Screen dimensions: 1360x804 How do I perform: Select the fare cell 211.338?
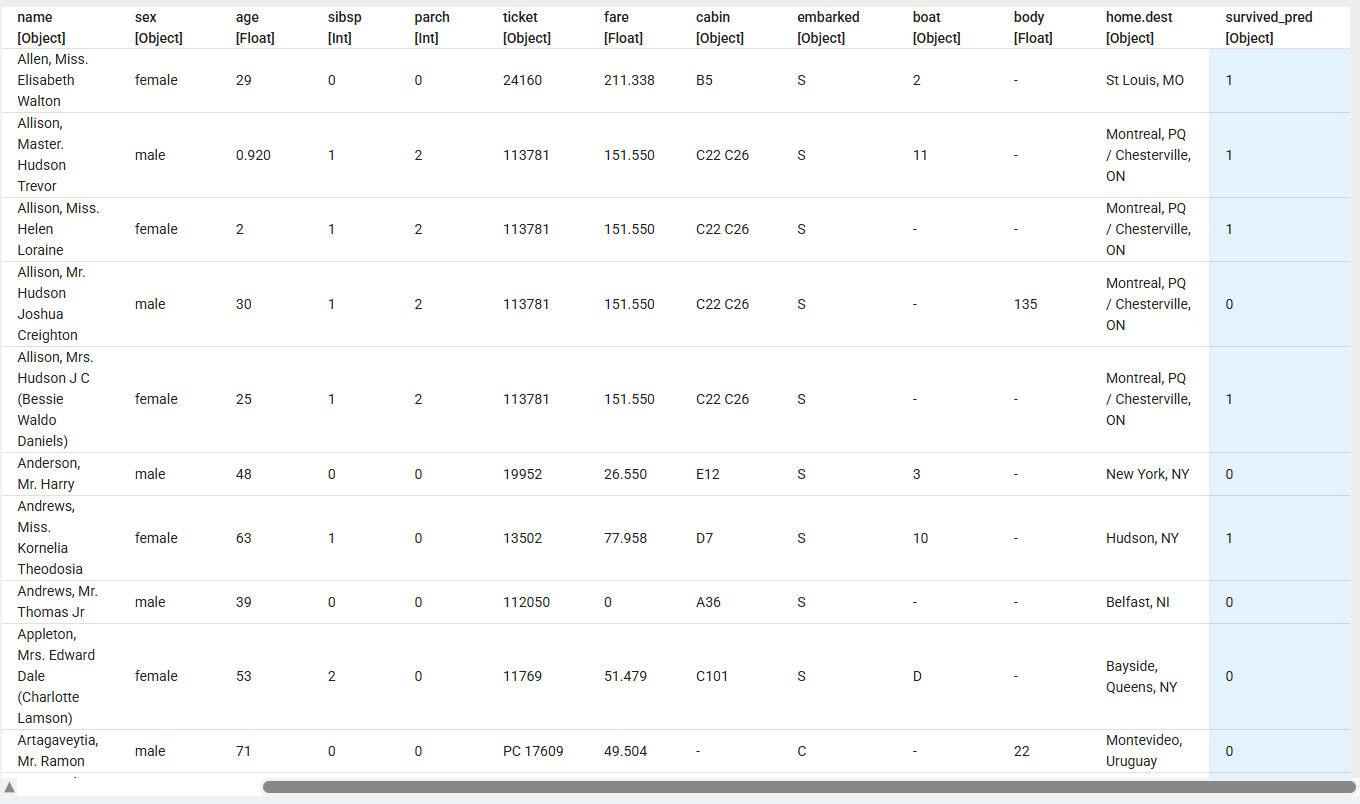[x=629, y=80]
